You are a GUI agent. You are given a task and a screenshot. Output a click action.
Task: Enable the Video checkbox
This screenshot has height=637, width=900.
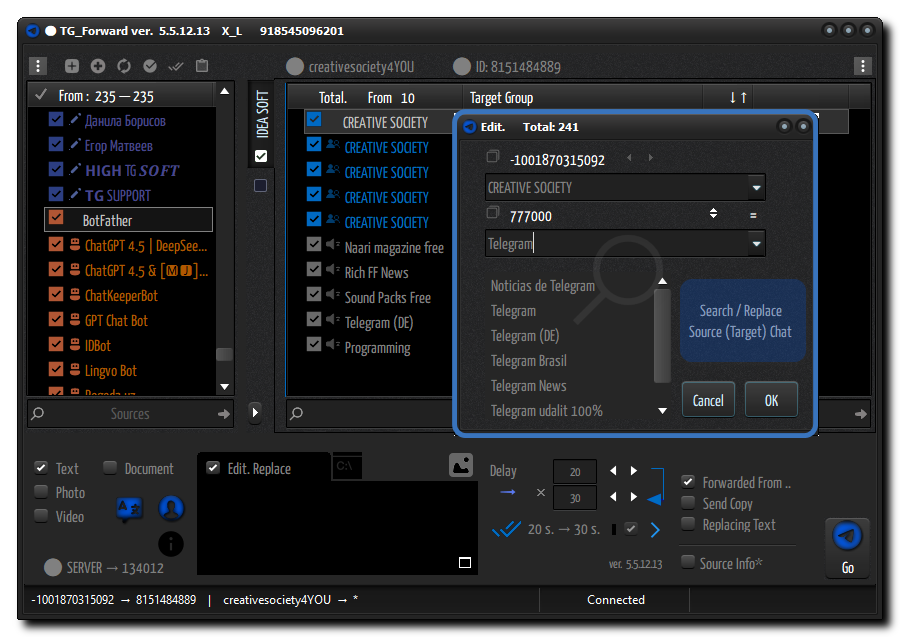coord(41,516)
